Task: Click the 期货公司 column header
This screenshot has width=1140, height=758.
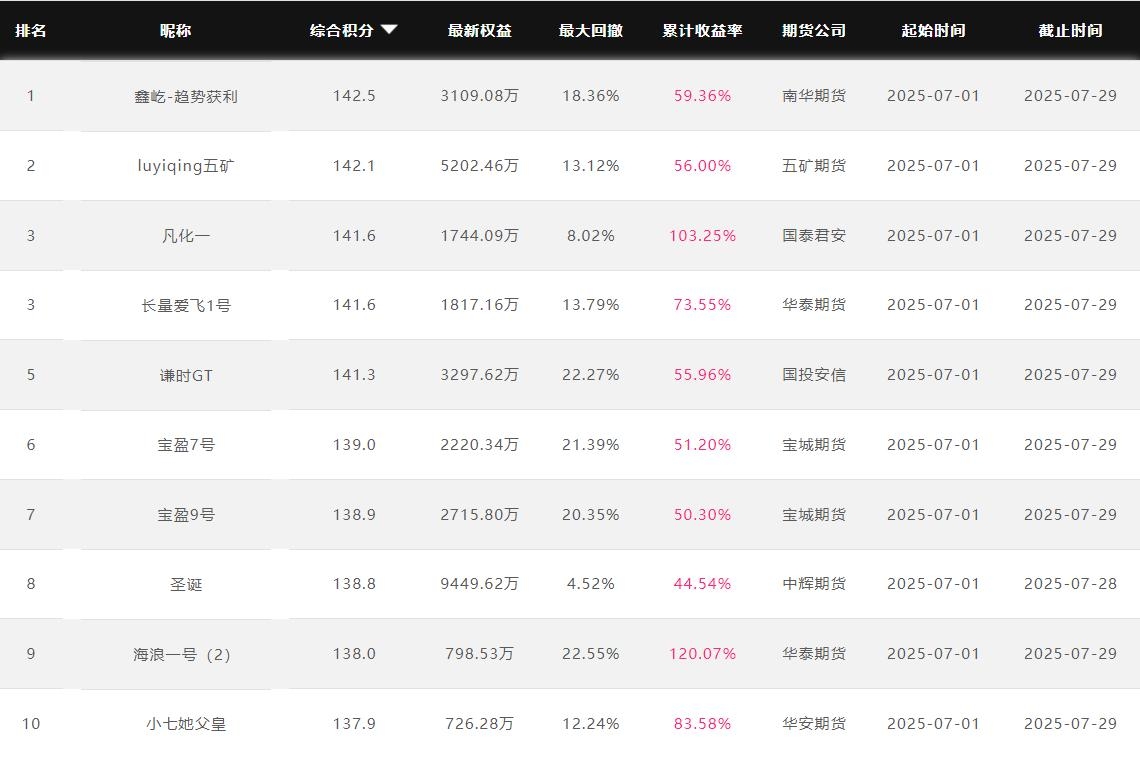Action: pos(813,30)
